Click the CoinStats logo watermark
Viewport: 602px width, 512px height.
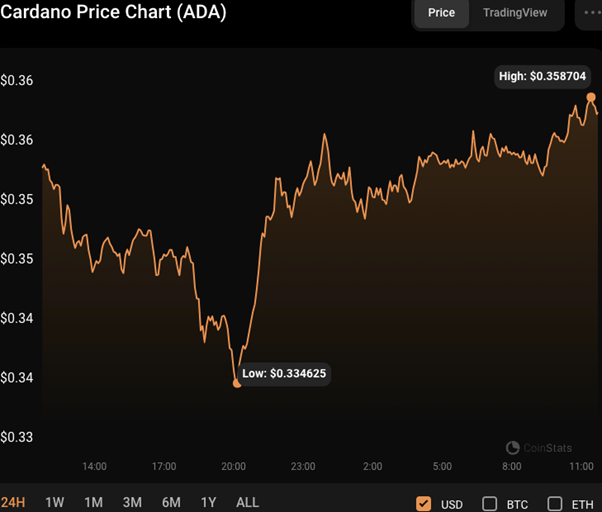(x=540, y=448)
